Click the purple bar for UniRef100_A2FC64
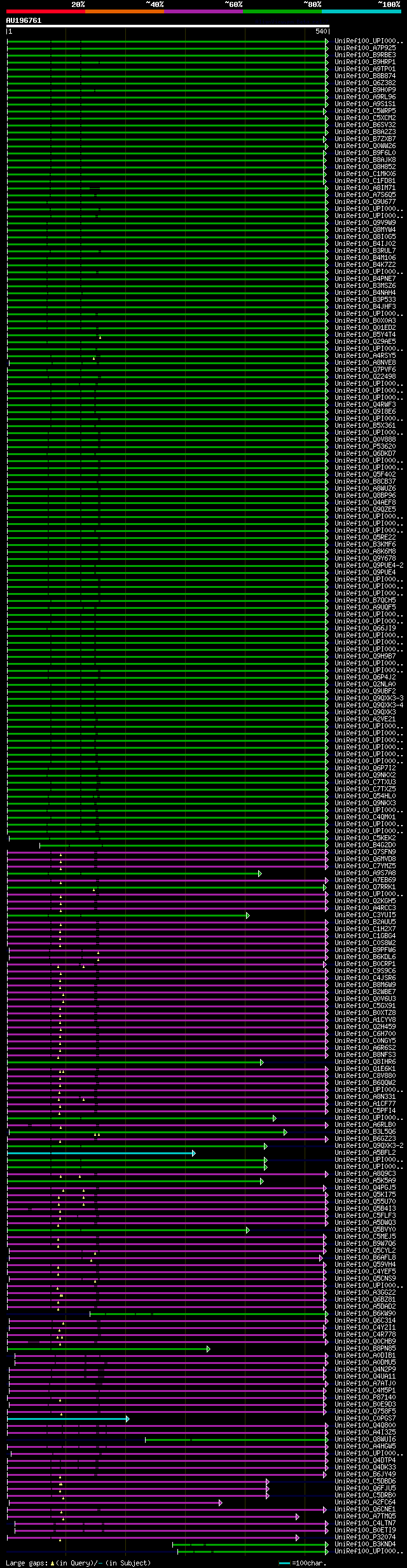The width and height of the screenshot is (407, 1568). pyautogui.click(x=114, y=1503)
